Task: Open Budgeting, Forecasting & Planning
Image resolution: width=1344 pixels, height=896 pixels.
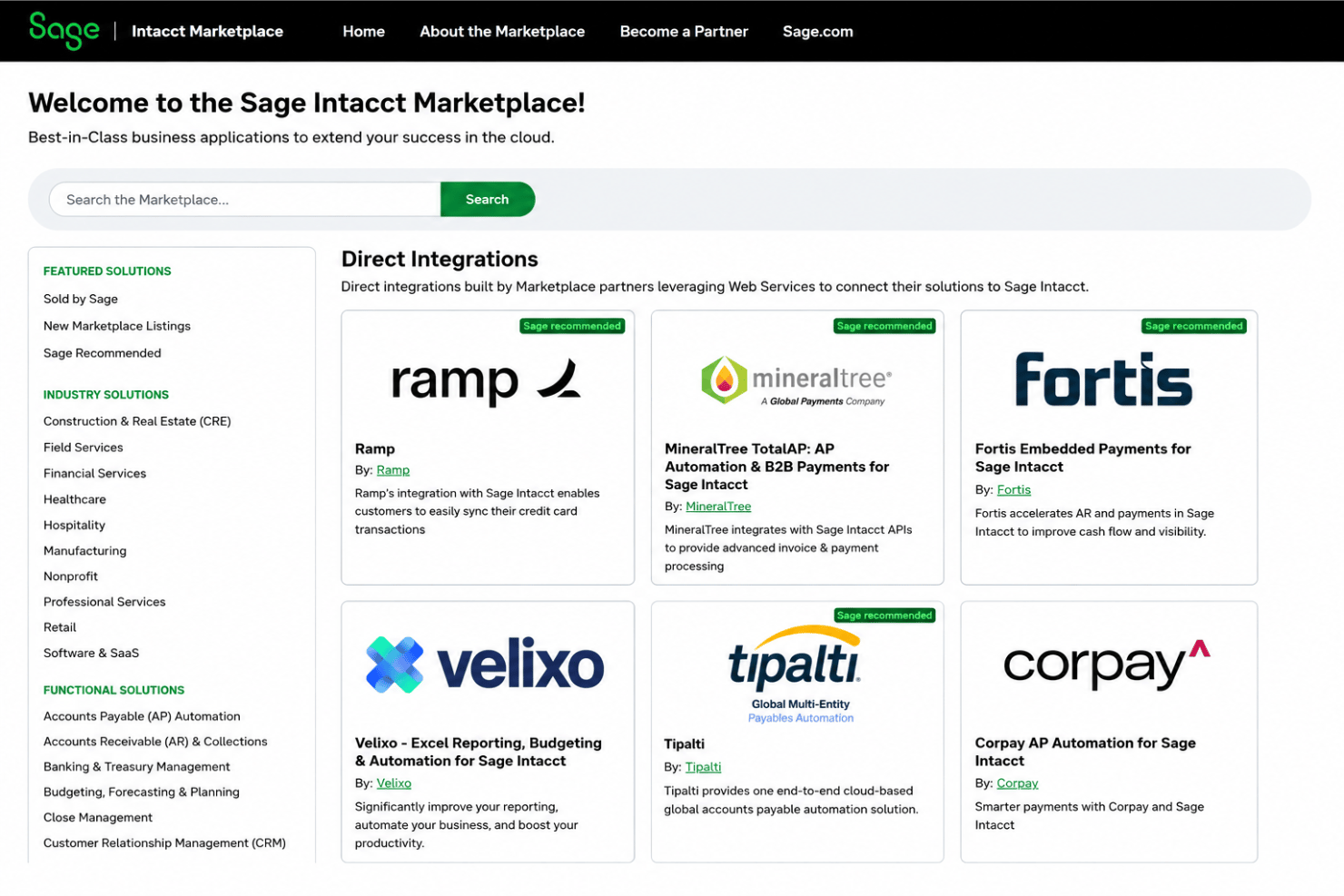Action: (142, 793)
